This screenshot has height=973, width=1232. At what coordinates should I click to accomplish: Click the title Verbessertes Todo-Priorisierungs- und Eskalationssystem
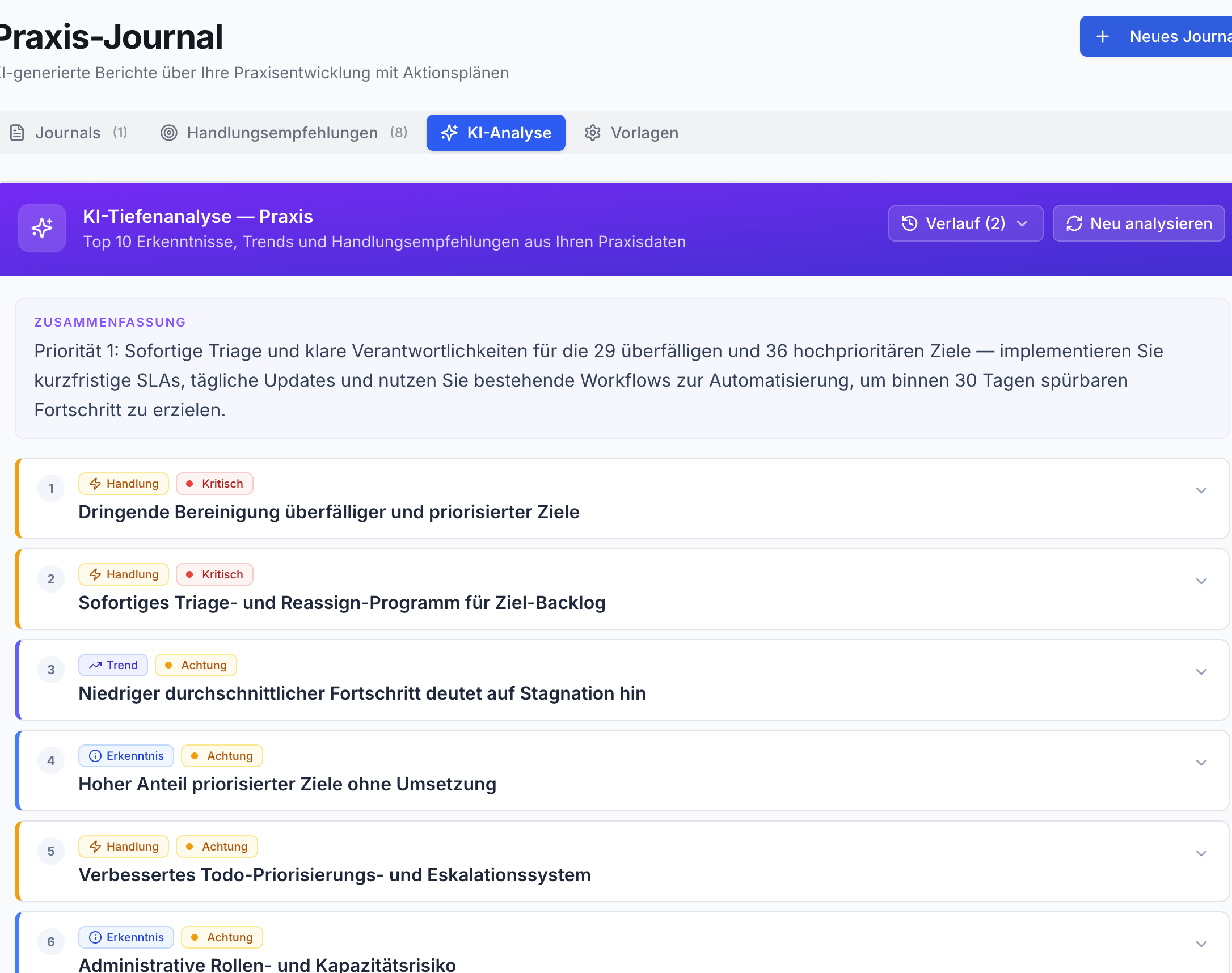pos(335,874)
